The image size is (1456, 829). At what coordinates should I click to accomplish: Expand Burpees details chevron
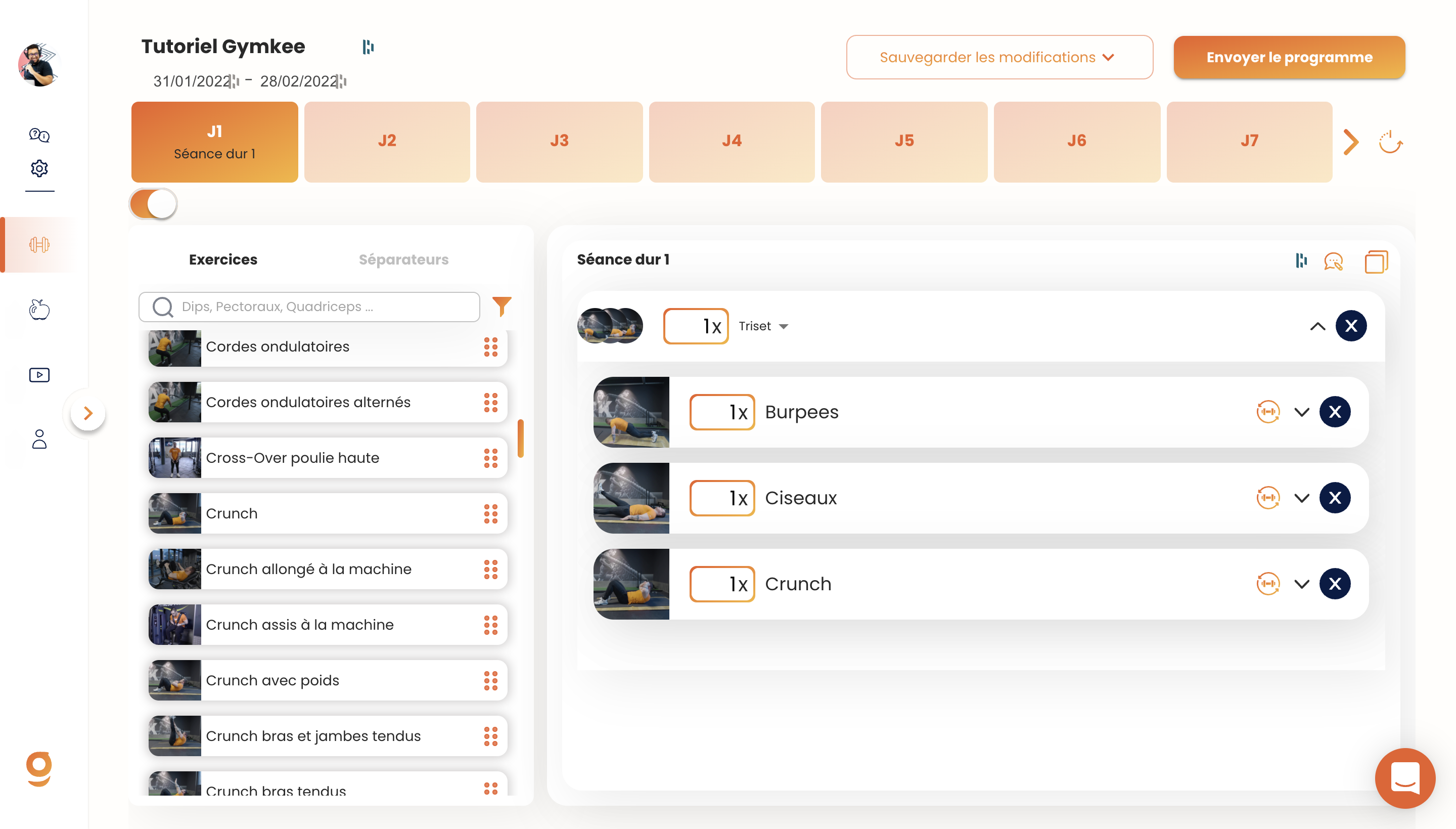click(1301, 412)
